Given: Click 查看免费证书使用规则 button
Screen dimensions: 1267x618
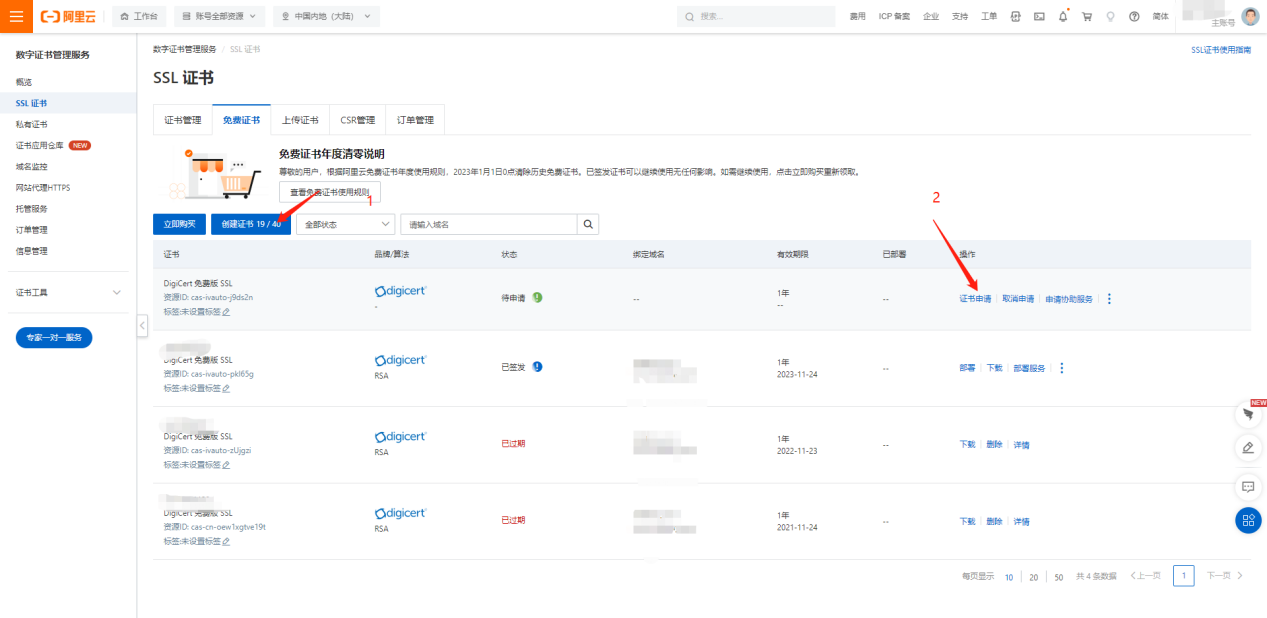Looking at the screenshot, I should tap(329, 192).
